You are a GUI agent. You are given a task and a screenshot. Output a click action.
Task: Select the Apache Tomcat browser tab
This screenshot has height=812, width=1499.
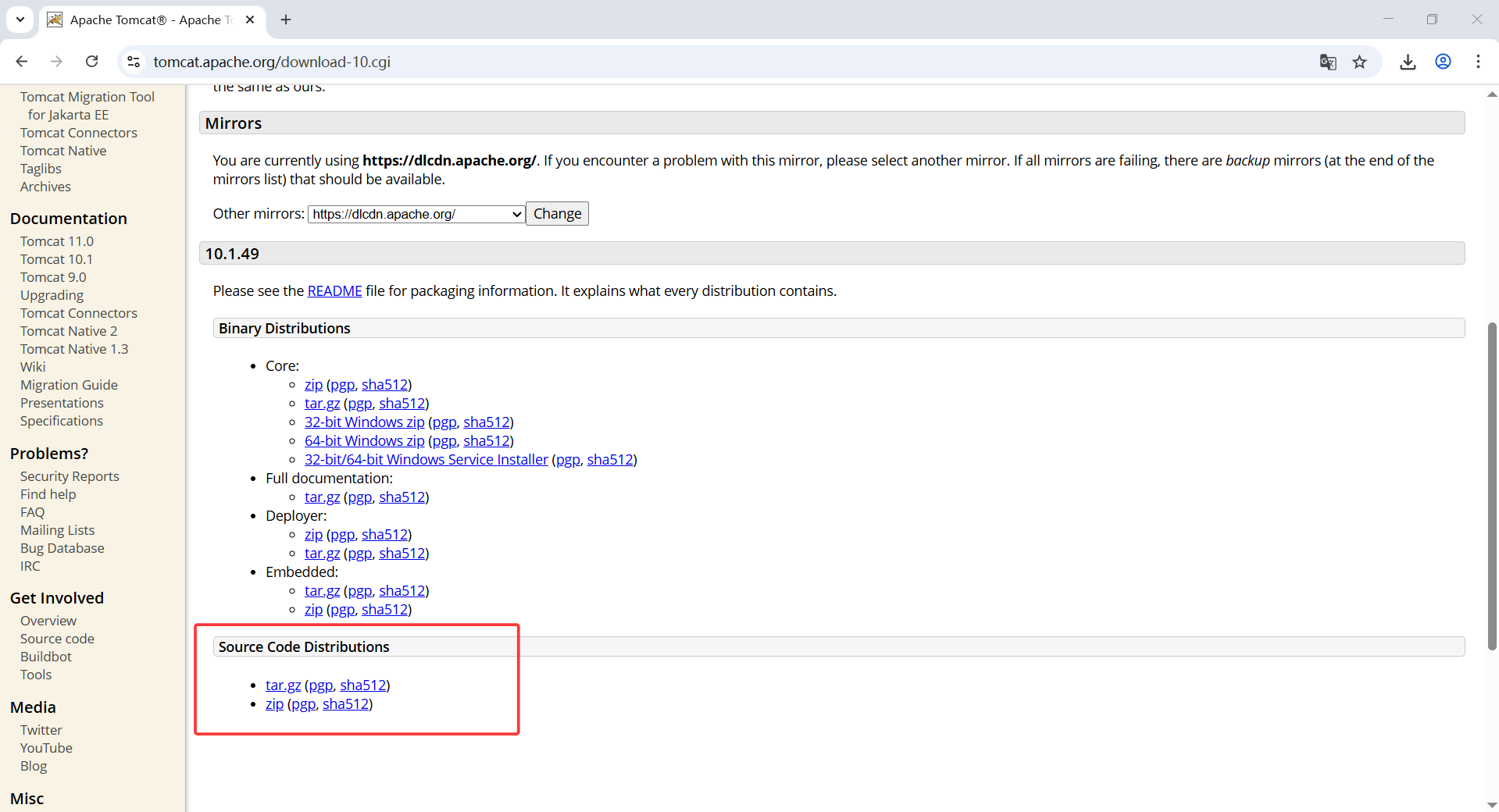[x=152, y=20]
